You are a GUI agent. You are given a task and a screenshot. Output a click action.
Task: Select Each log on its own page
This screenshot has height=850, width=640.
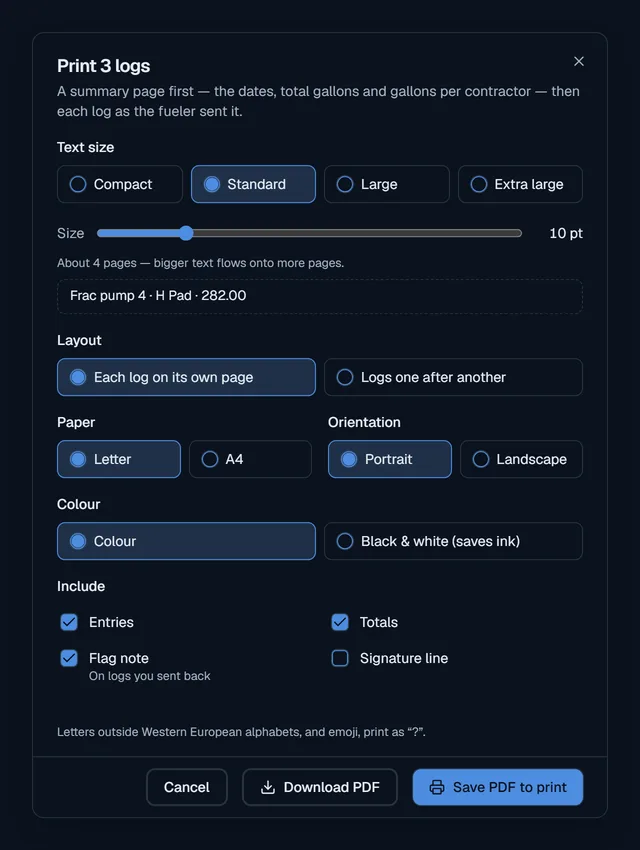[186, 377]
